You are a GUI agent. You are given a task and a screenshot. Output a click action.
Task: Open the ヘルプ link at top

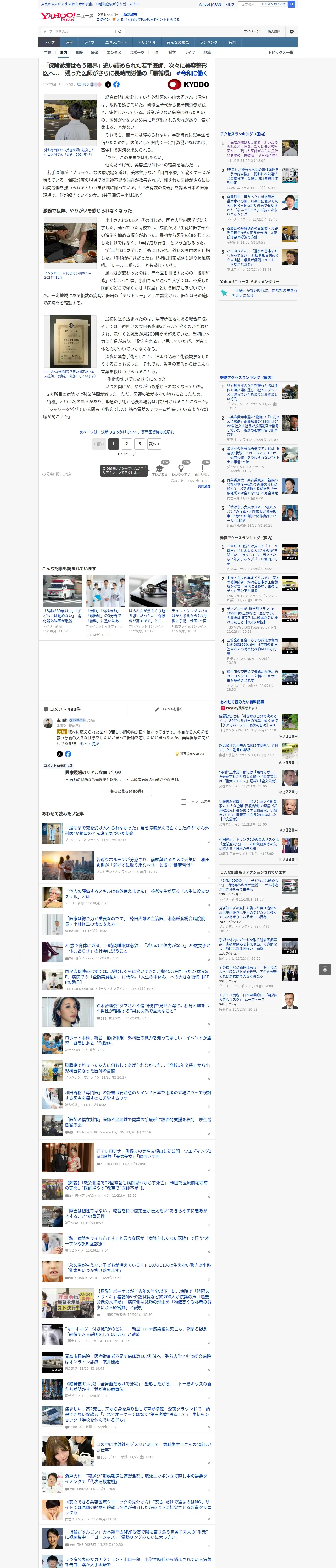coord(229,4)
